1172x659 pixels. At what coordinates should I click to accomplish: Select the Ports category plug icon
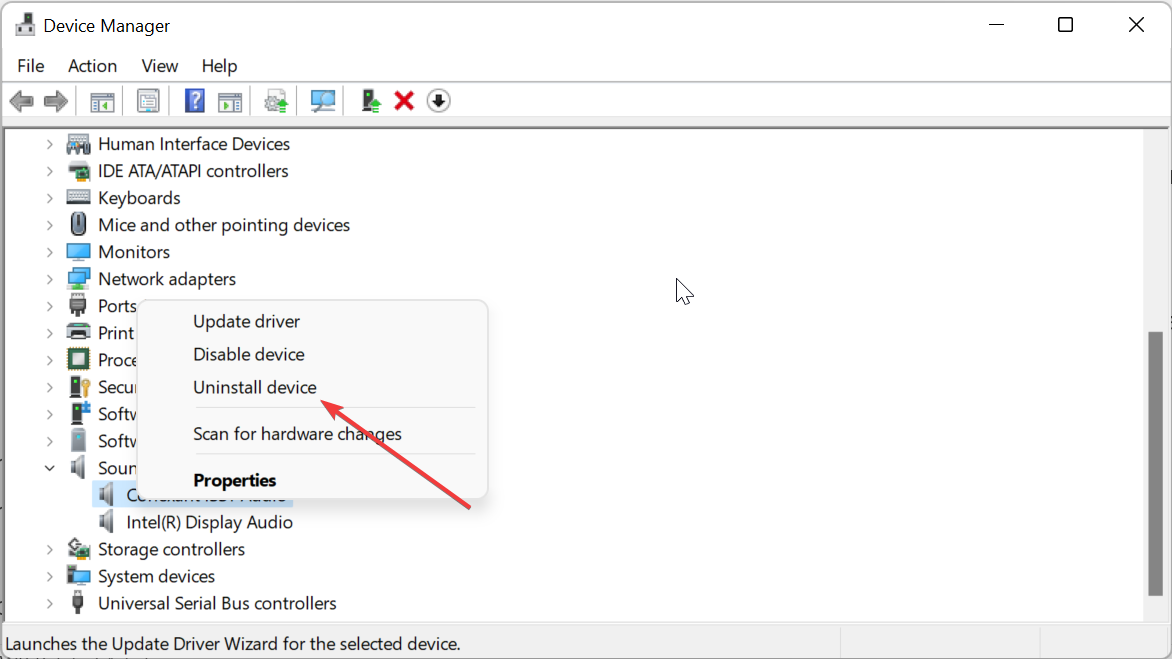pos(78,306)
